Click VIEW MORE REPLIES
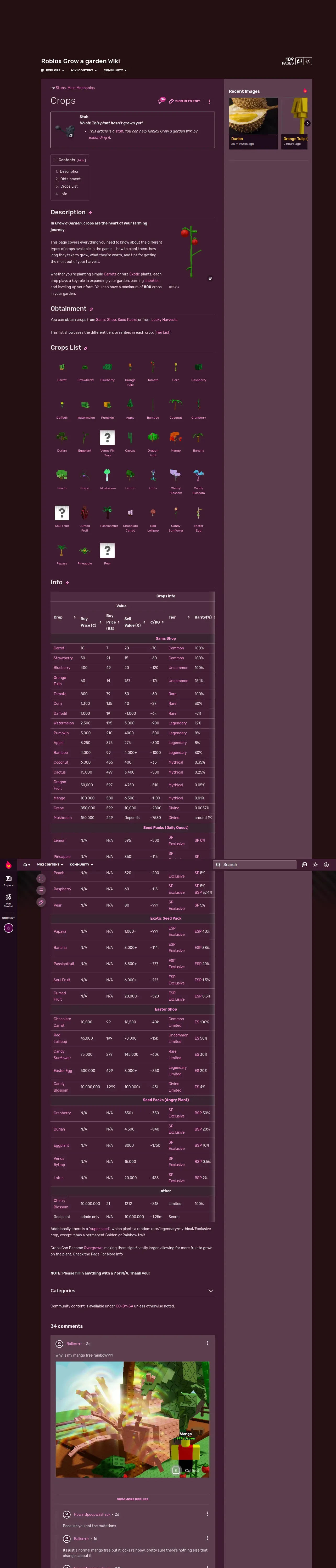Screen dimensions: 336x1568 [132, 1499]
